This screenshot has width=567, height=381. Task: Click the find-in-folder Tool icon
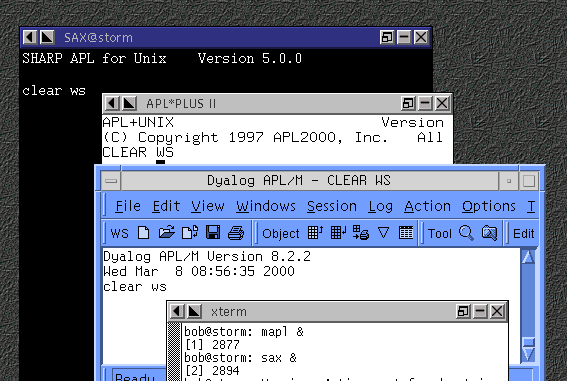[x=489, y=233]
